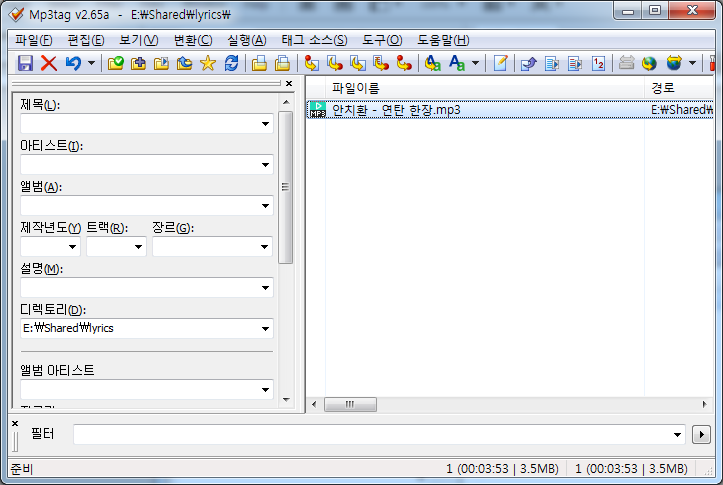Image resolution: width=723 pixels, height=485 pixels.
Task: Click into the 제목 input field
Action: 138,124
